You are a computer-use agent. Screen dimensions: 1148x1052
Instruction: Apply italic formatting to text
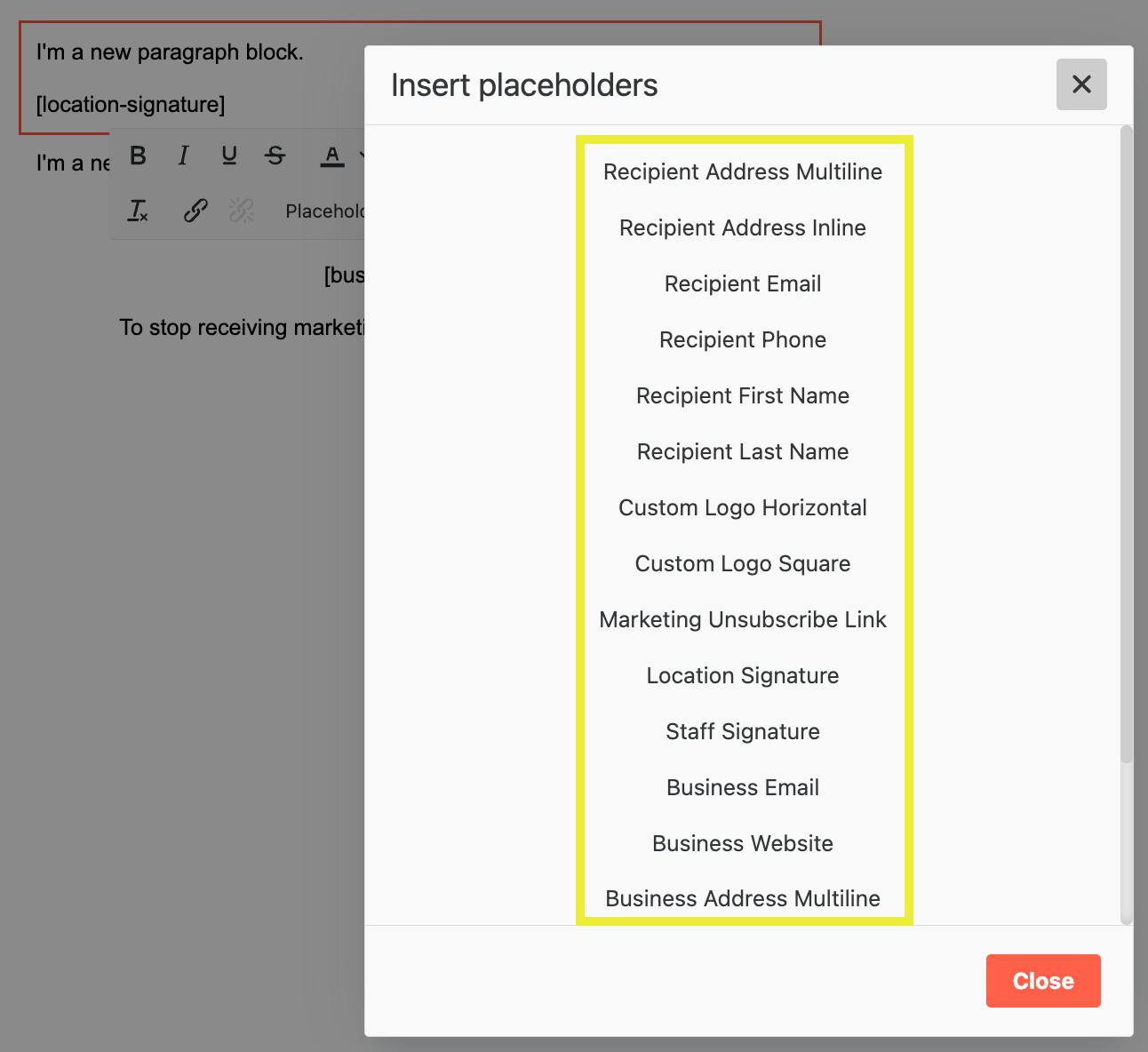(183, 156)
